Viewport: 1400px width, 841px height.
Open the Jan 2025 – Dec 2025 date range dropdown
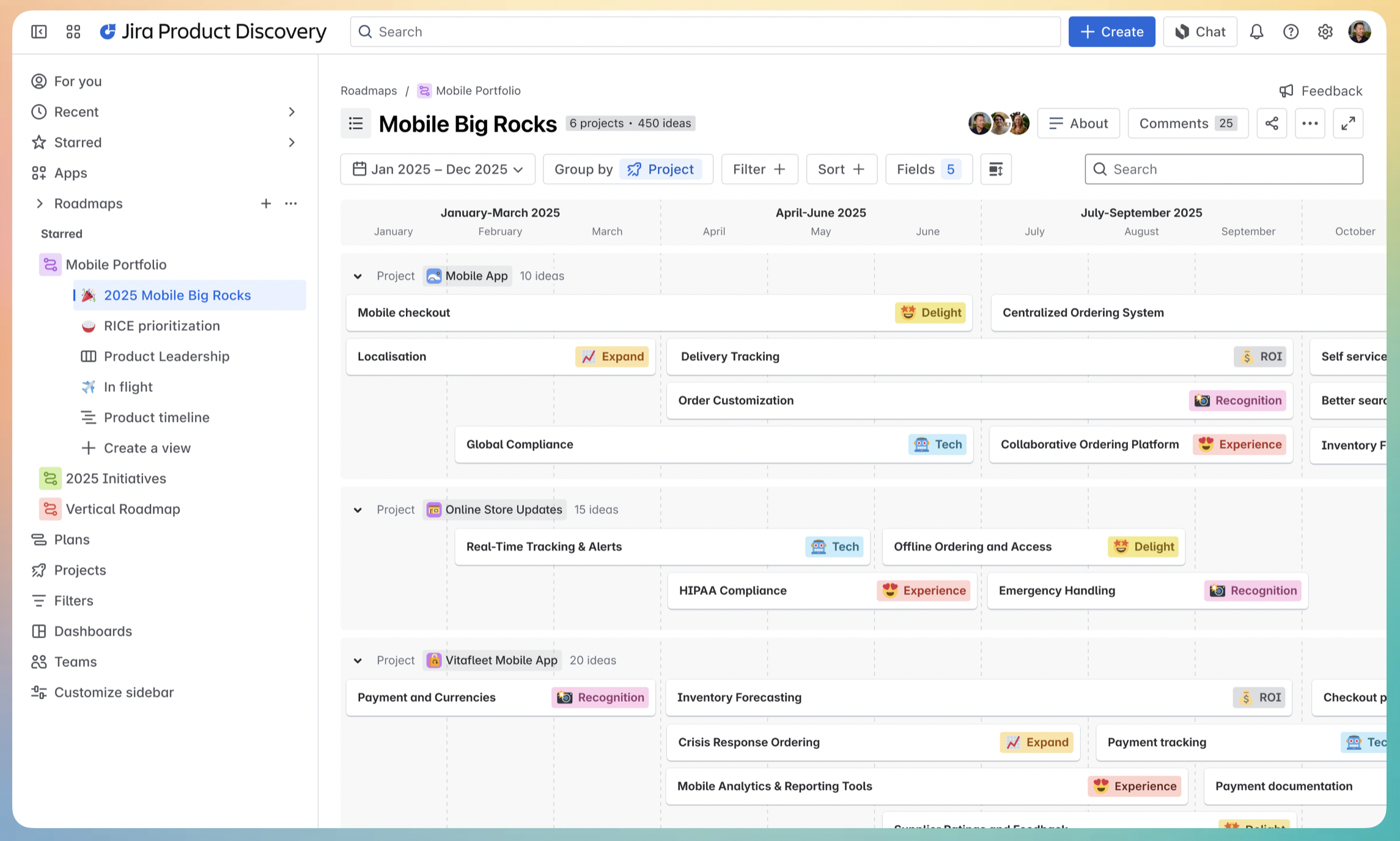[x=438, y=169]
